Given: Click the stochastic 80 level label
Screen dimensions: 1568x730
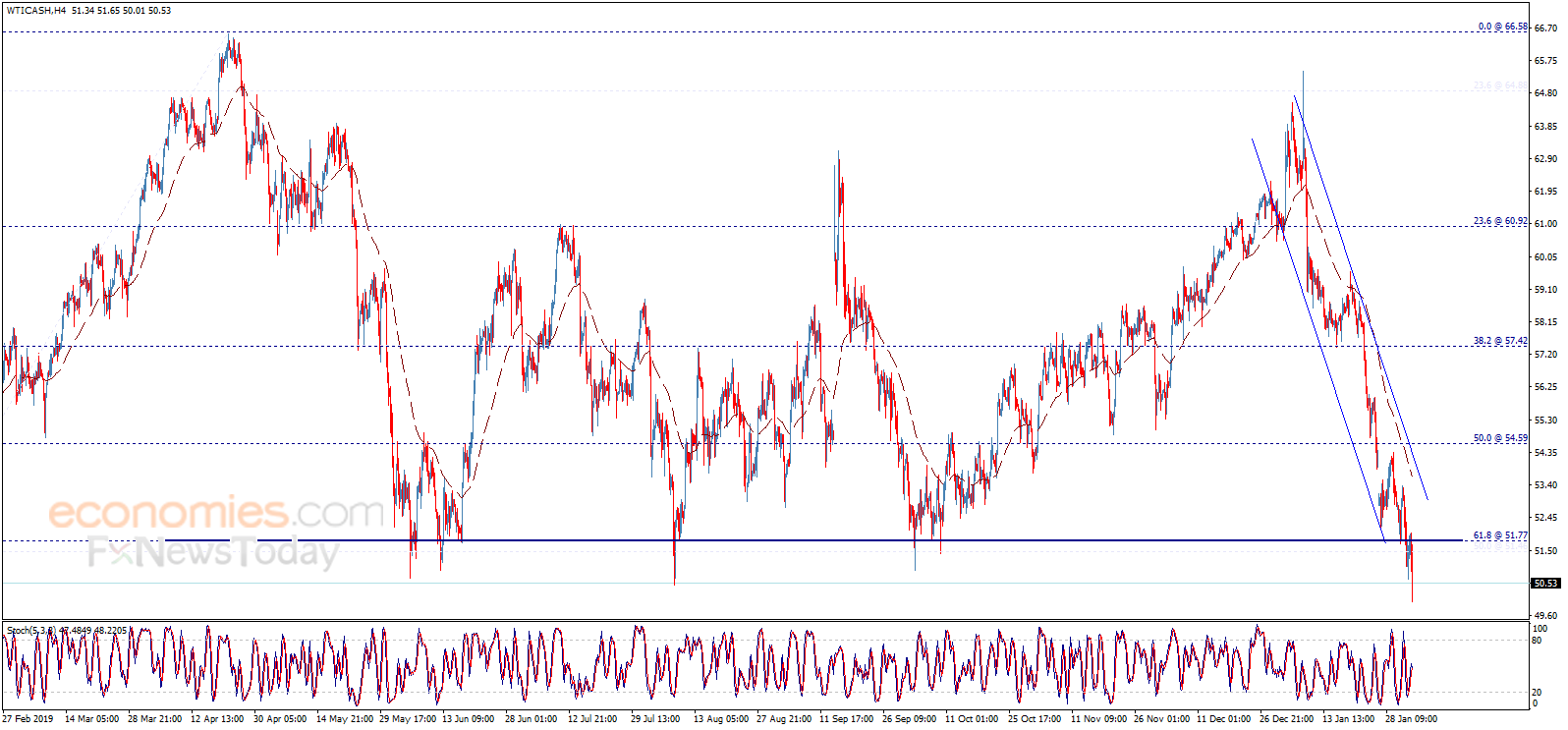Looking at the screenshot, I should click(1538, 640).
